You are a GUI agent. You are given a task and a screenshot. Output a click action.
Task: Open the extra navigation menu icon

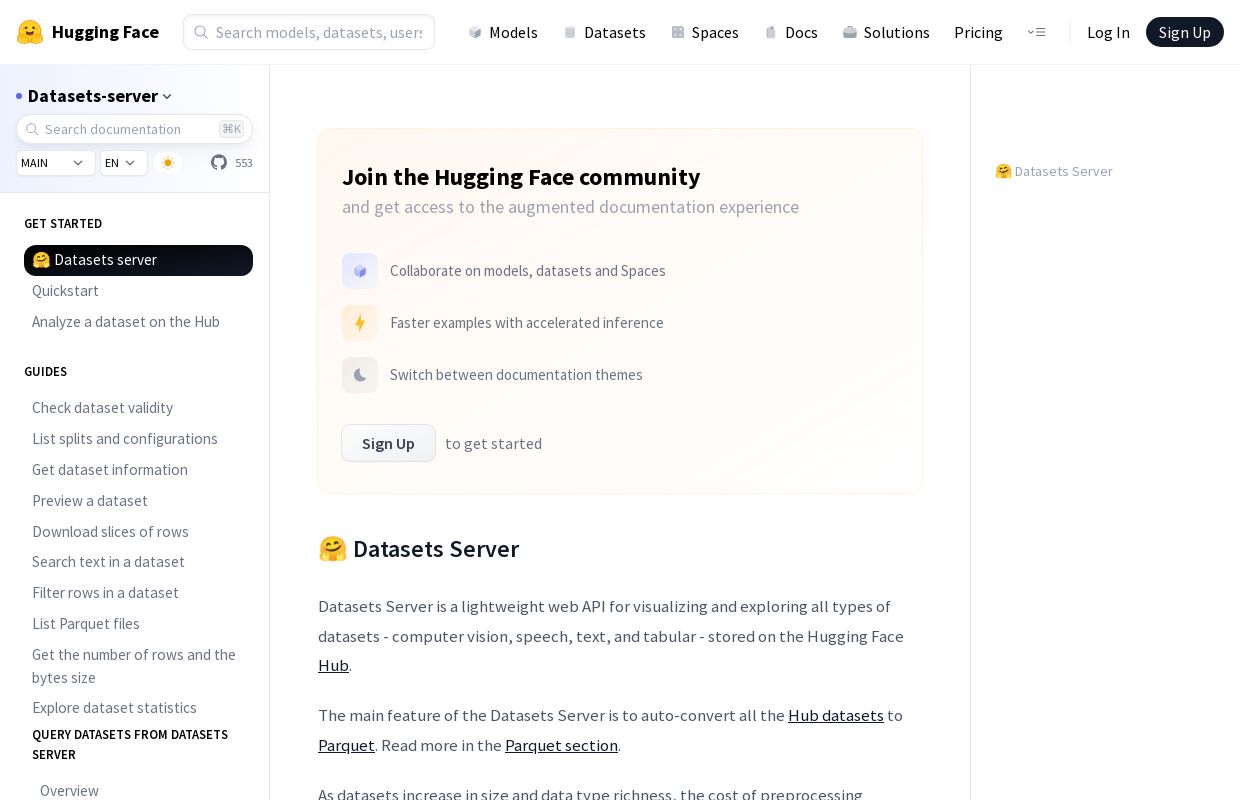(x=1036, y=32)
